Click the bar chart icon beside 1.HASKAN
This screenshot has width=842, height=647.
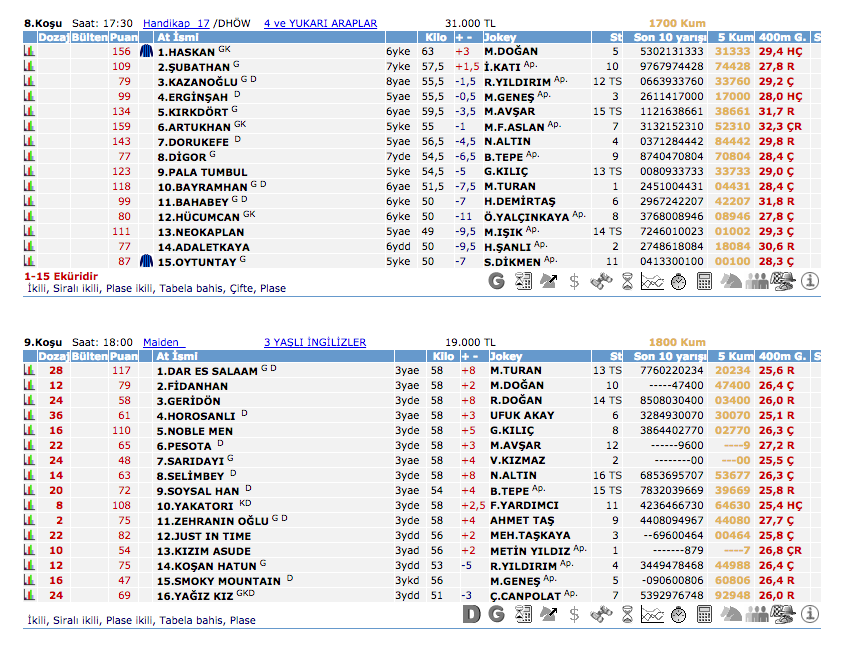pyautogui.click(x=30, y=51)
